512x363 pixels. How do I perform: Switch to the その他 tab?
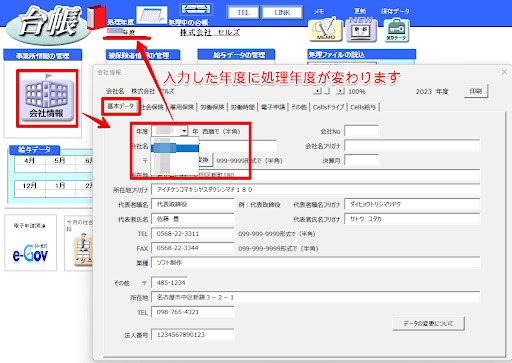[299, 107]
